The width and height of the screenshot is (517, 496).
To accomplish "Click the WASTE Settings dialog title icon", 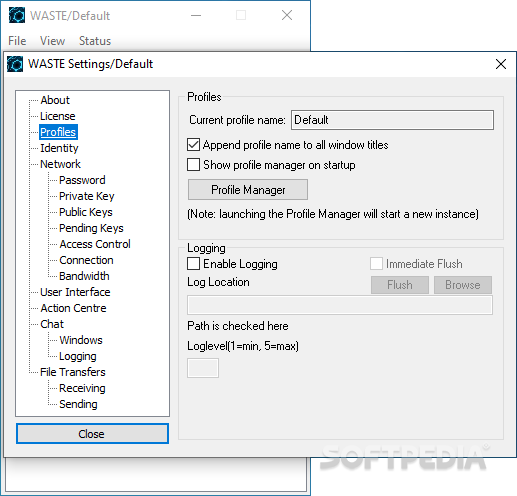I will pos(15,64).
